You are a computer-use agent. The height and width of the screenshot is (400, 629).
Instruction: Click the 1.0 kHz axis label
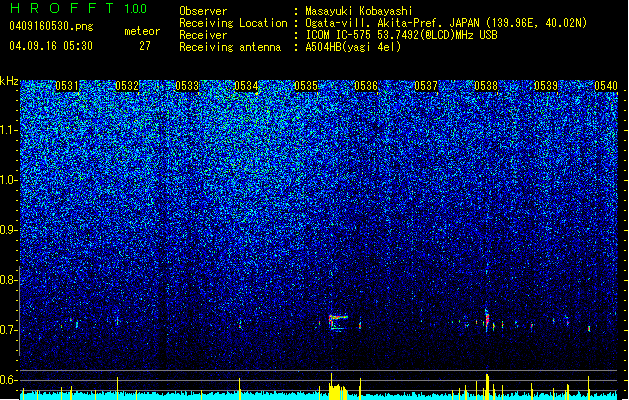pyautogui.click(x=9, y=180)
